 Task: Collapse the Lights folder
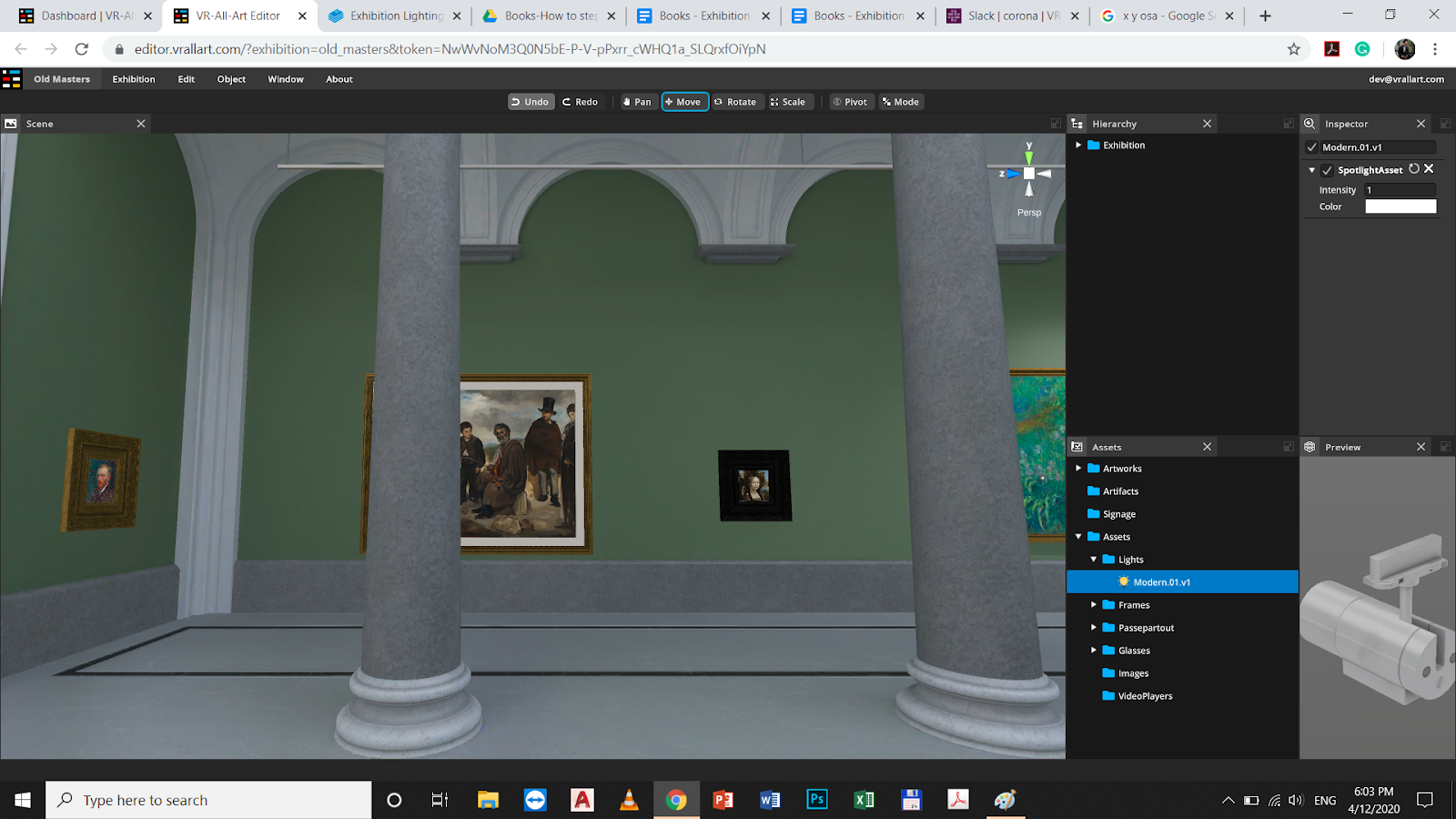(x=1094, y=560)
